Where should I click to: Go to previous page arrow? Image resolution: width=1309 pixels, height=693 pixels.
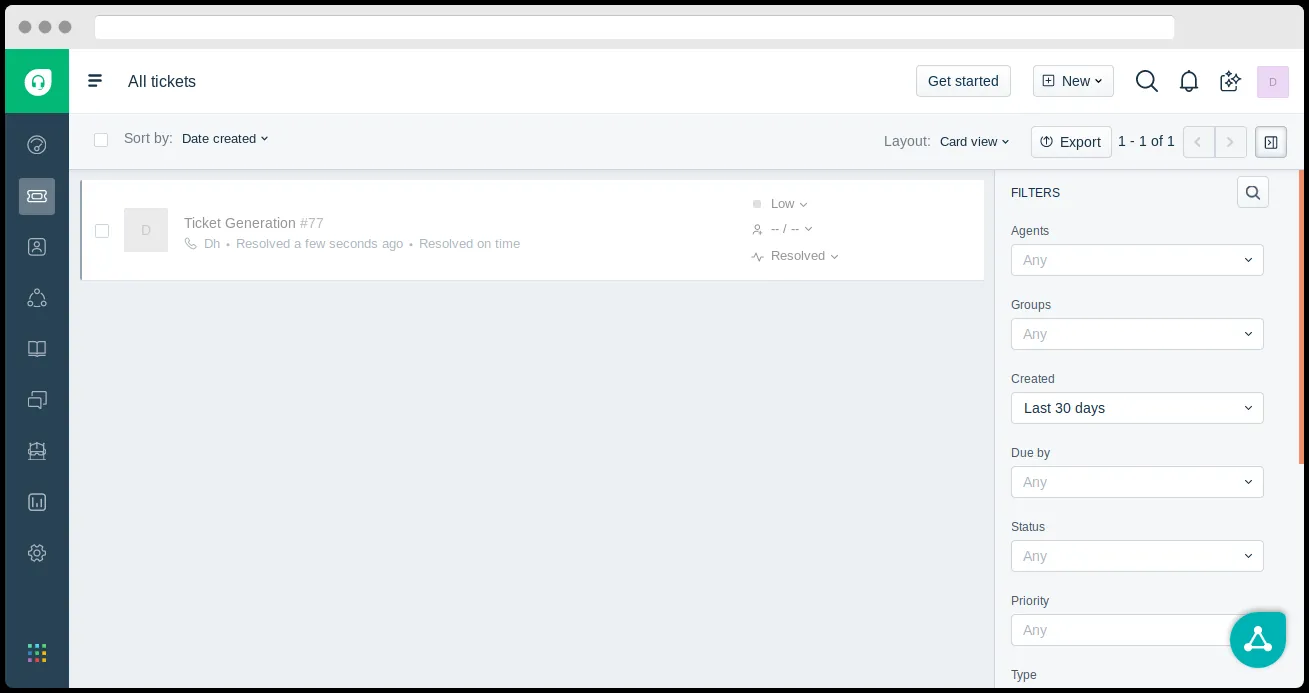1199,142
